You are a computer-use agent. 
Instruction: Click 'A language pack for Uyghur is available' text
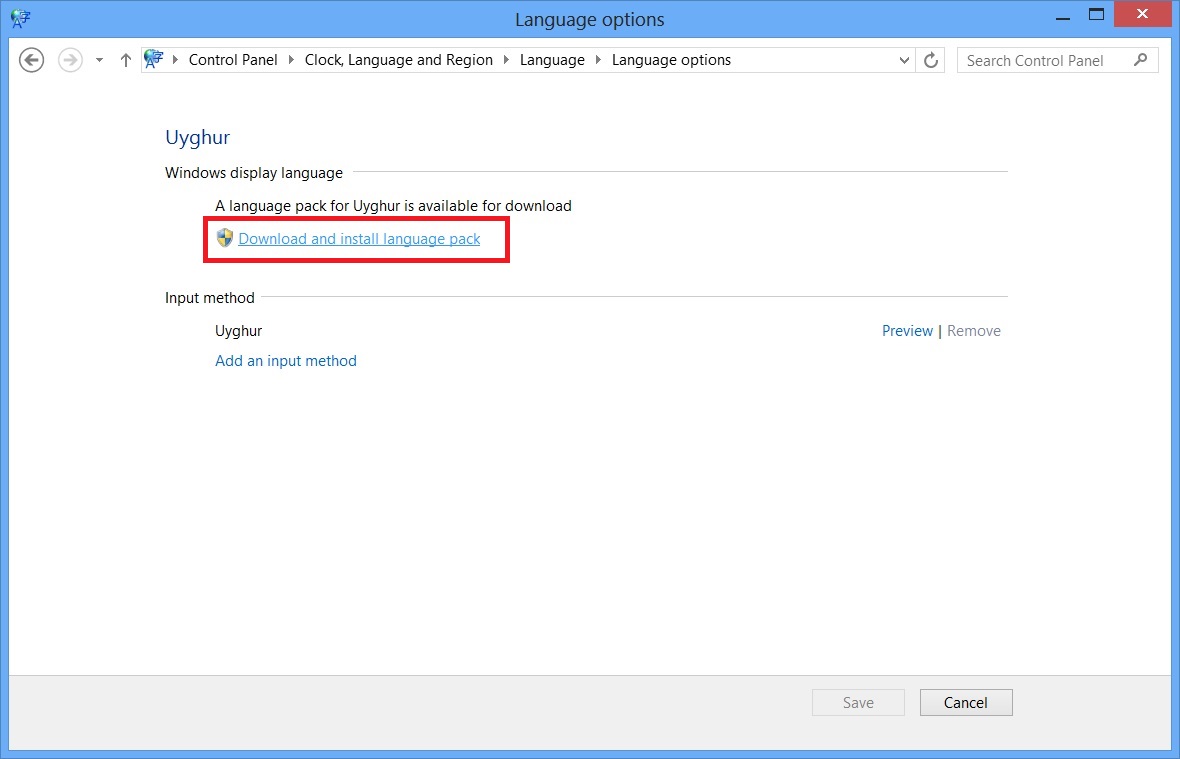point(393,206)
